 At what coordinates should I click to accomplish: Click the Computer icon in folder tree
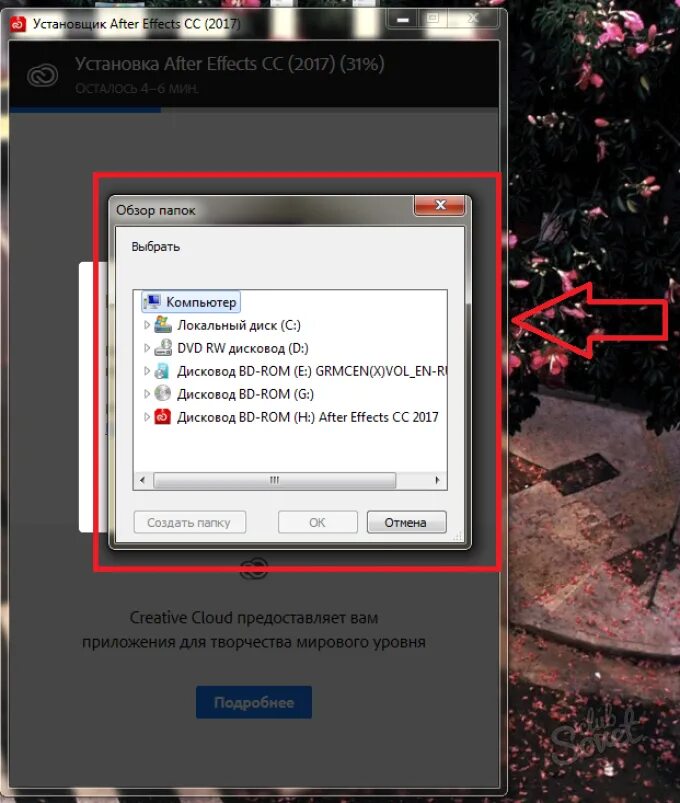[x=152, y=302]
